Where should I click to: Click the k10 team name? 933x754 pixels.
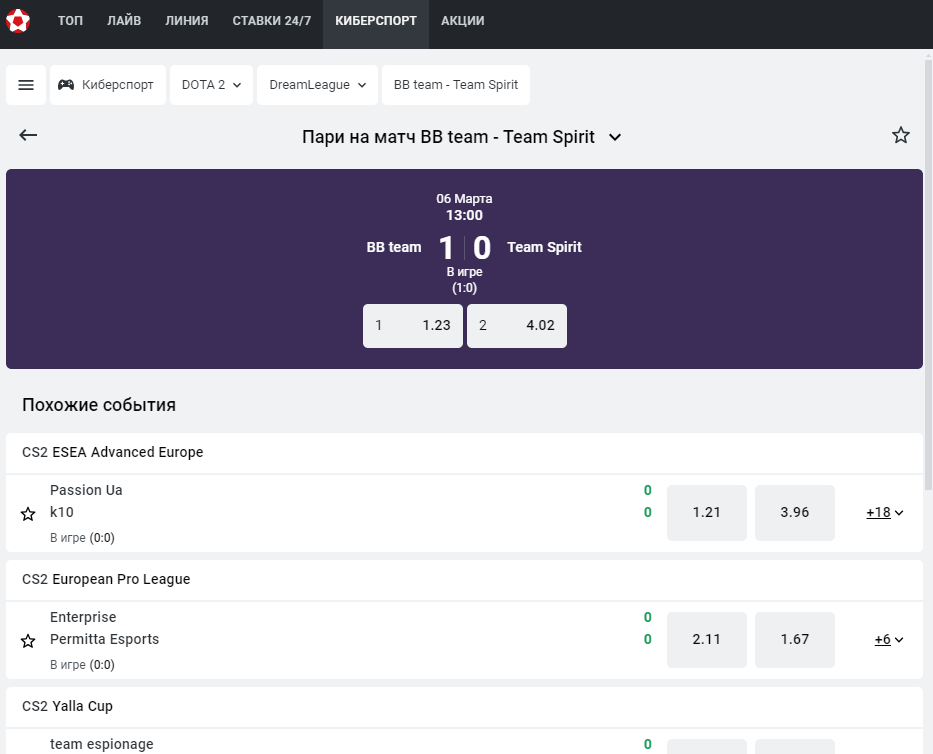(x=62, y=512)
